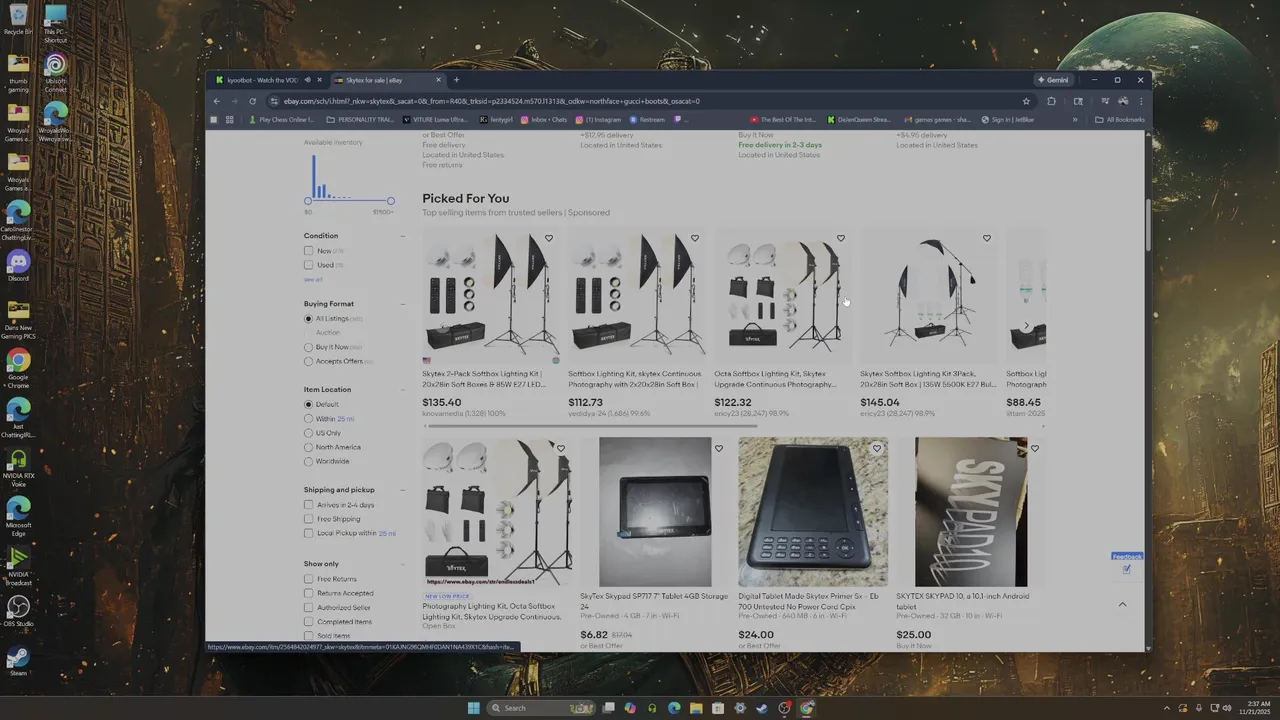This screenshot has width=1280, height=720.
Task: Heart the $145.04 Skytex 3Pack Softbox kit listing
Action: pyautogui.click(x=987, y=238)
